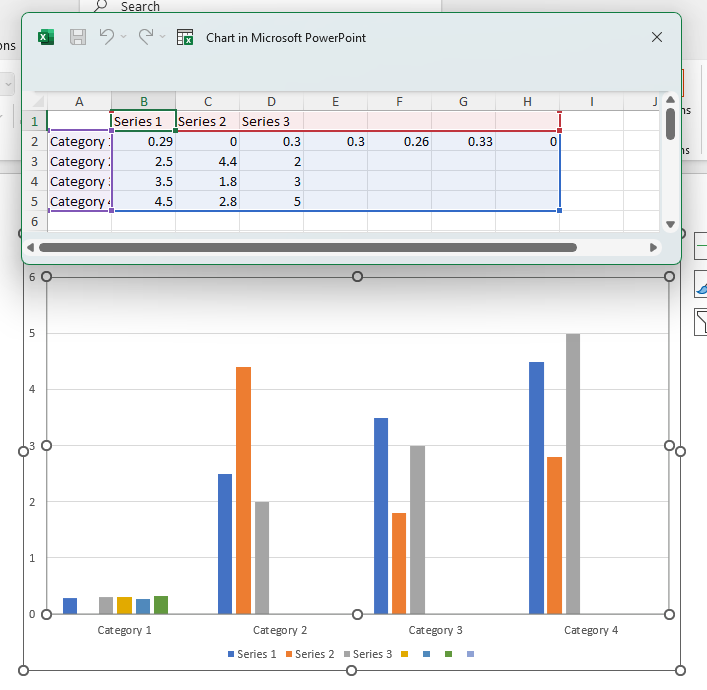Click the Save icon in the toolbar
The height and width of the screenshot is (690, 707).
tap(78, 37)
